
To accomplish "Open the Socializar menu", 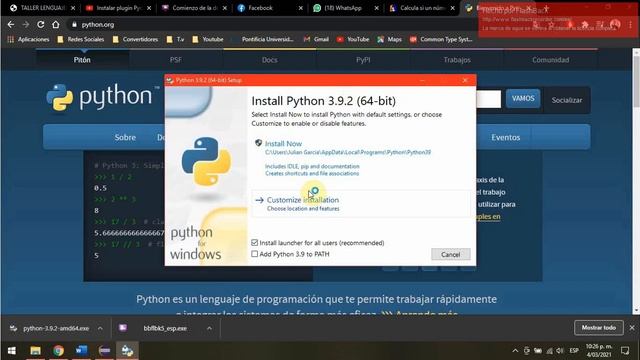I will [x=567, y=100].
